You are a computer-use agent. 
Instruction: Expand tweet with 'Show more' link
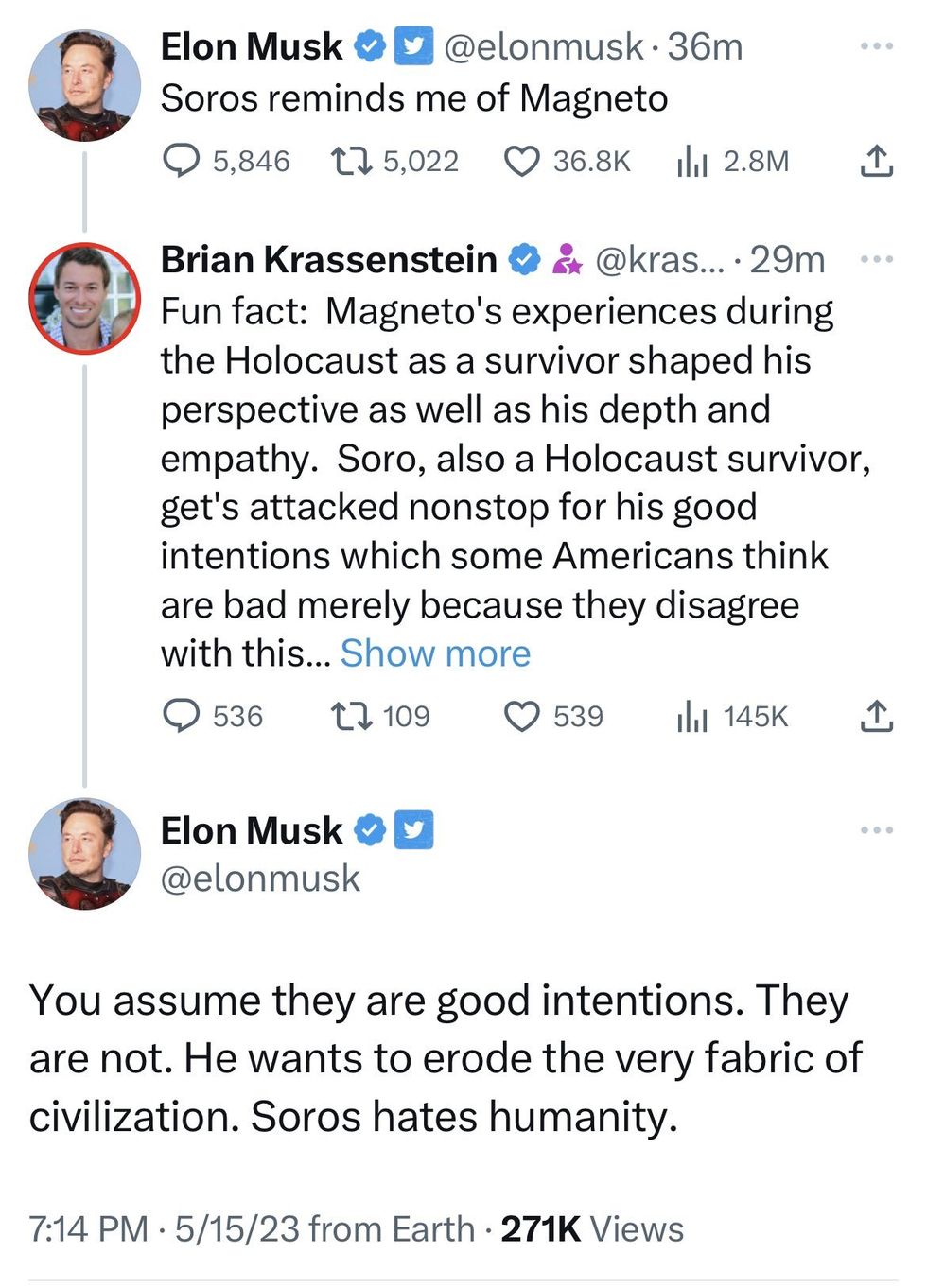[x=435, y=653]
